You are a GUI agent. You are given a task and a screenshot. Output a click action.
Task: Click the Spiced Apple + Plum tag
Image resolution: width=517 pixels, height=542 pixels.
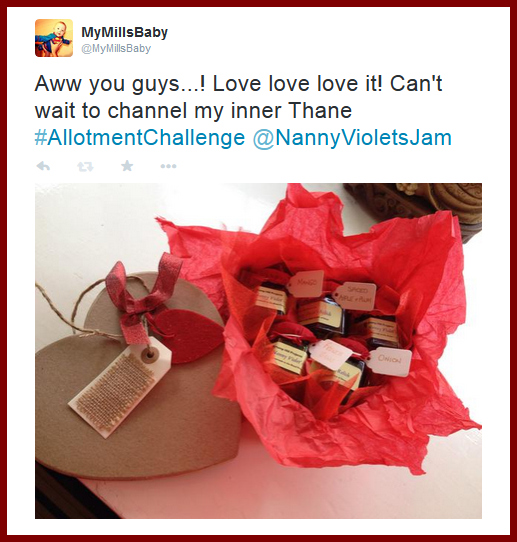pyautogui.click(x=355, y=296)
